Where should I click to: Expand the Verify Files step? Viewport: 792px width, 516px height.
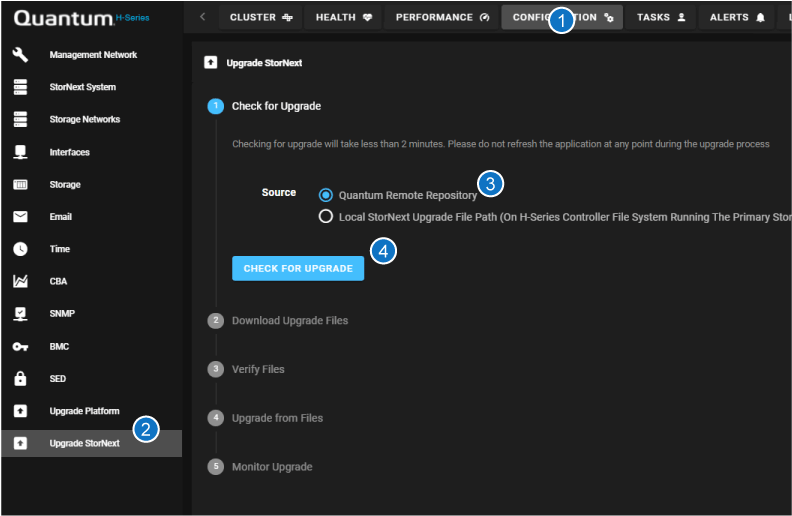[258, 370]
